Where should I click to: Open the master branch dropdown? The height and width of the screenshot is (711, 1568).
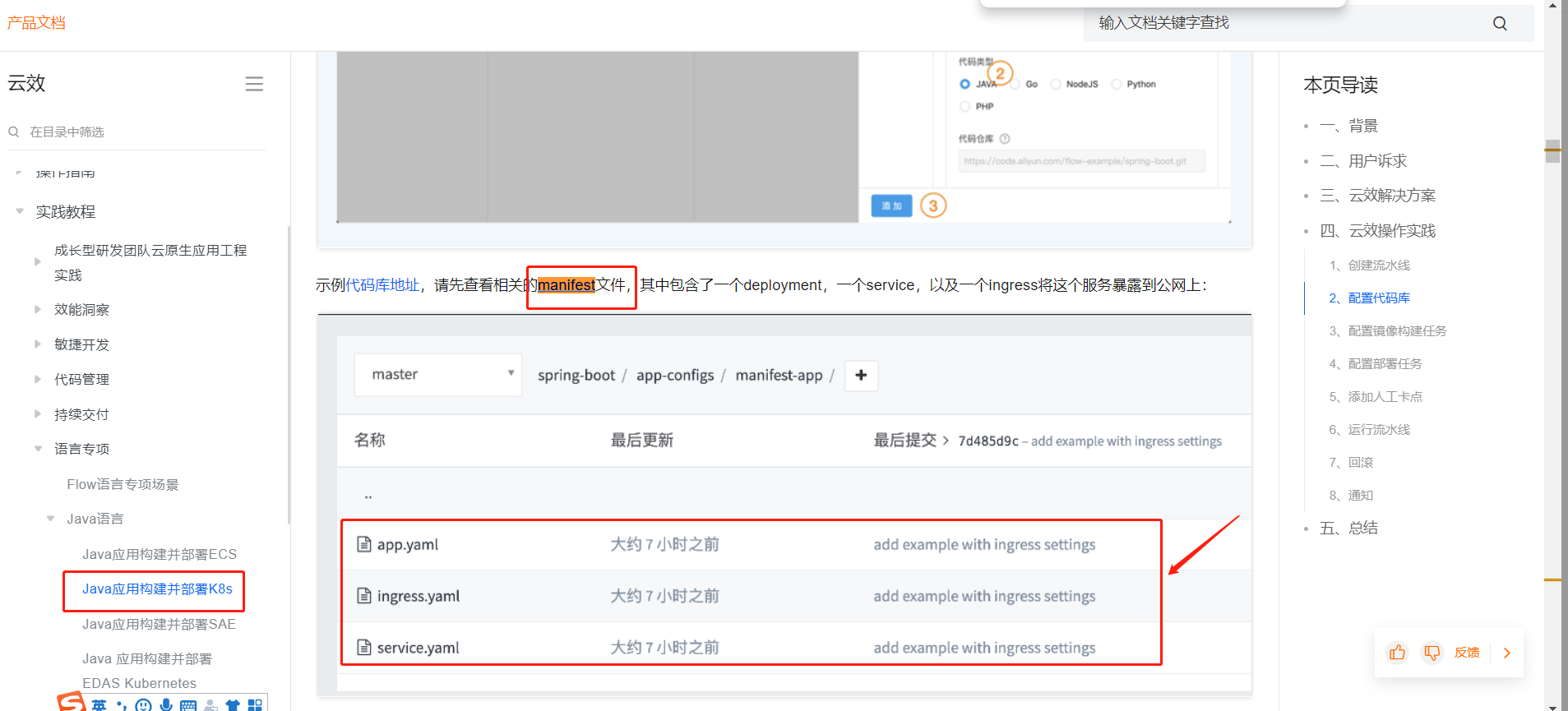438,375
